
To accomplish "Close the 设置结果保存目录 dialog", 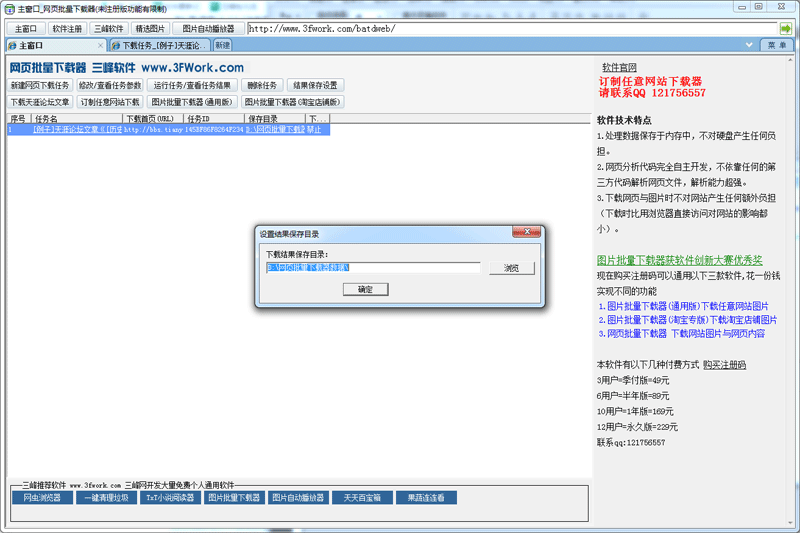I will 527,232.
